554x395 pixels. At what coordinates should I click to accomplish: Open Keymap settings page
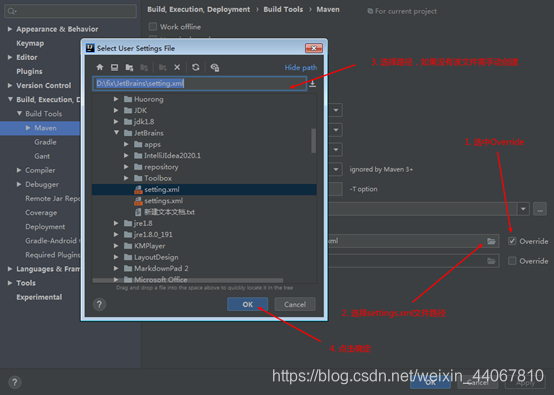[30, 43]
